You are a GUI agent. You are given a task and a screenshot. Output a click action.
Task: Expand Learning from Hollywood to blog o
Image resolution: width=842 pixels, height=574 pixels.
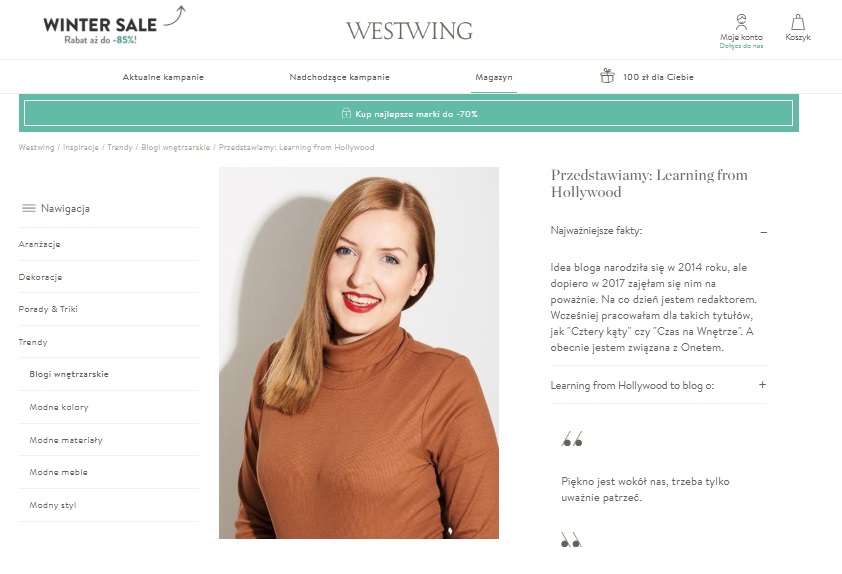pyautogui.click(x=763, y=385)
